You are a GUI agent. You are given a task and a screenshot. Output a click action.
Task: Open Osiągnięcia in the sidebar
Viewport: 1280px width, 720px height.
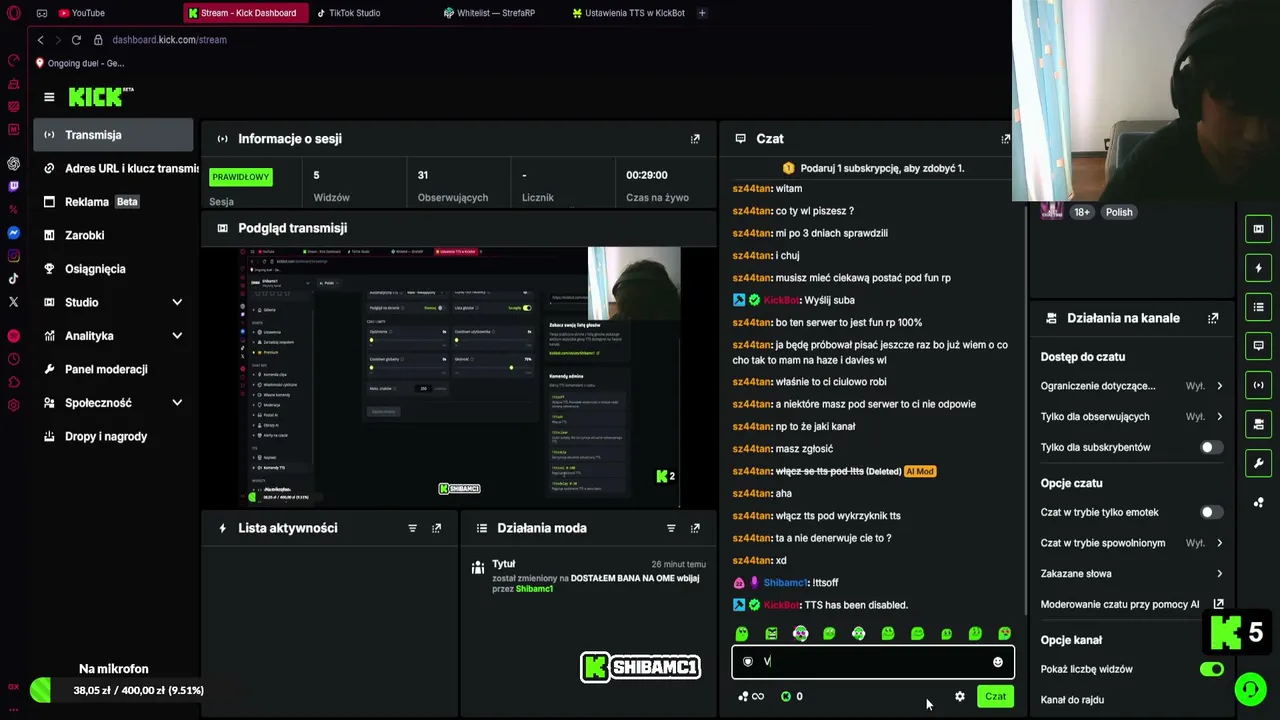coord(113,269)
